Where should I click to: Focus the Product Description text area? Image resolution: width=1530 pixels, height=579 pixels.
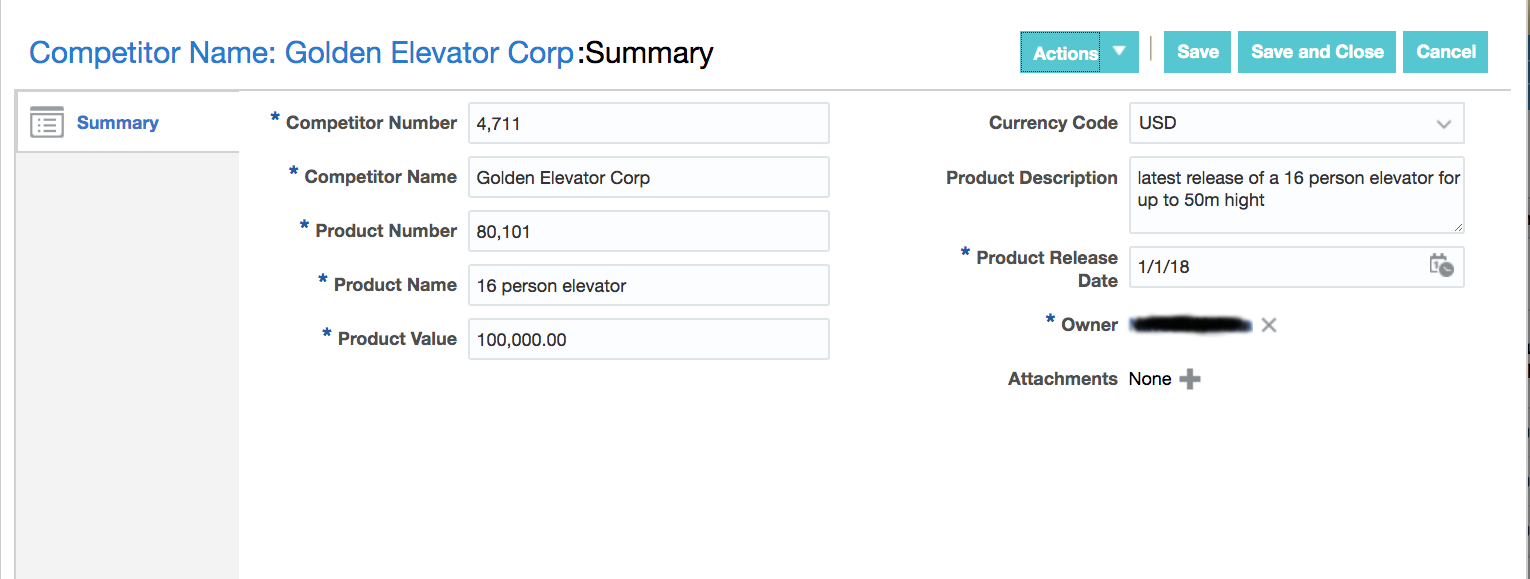(1296, 194)
